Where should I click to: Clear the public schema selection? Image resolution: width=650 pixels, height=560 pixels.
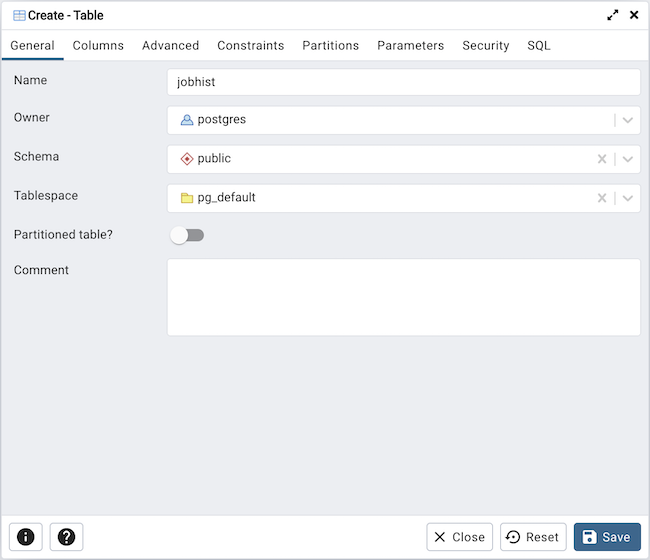click(602, 159)
